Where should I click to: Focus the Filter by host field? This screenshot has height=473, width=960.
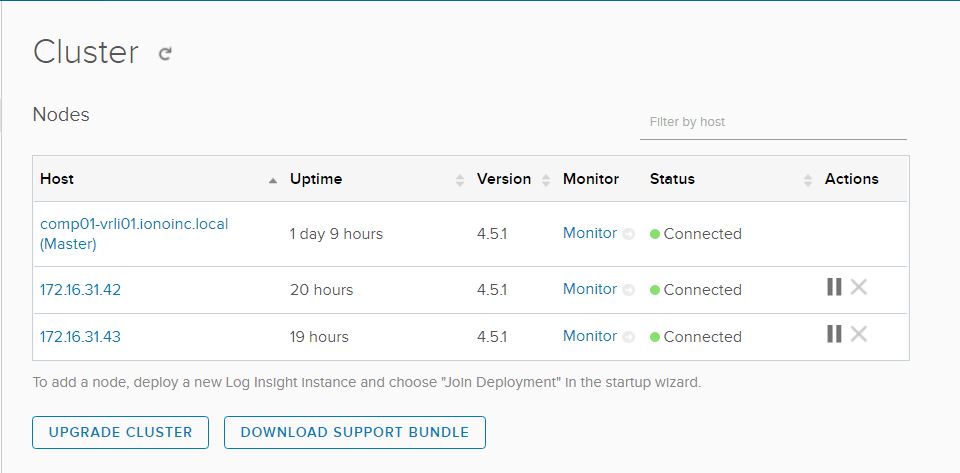click(772, 122)
